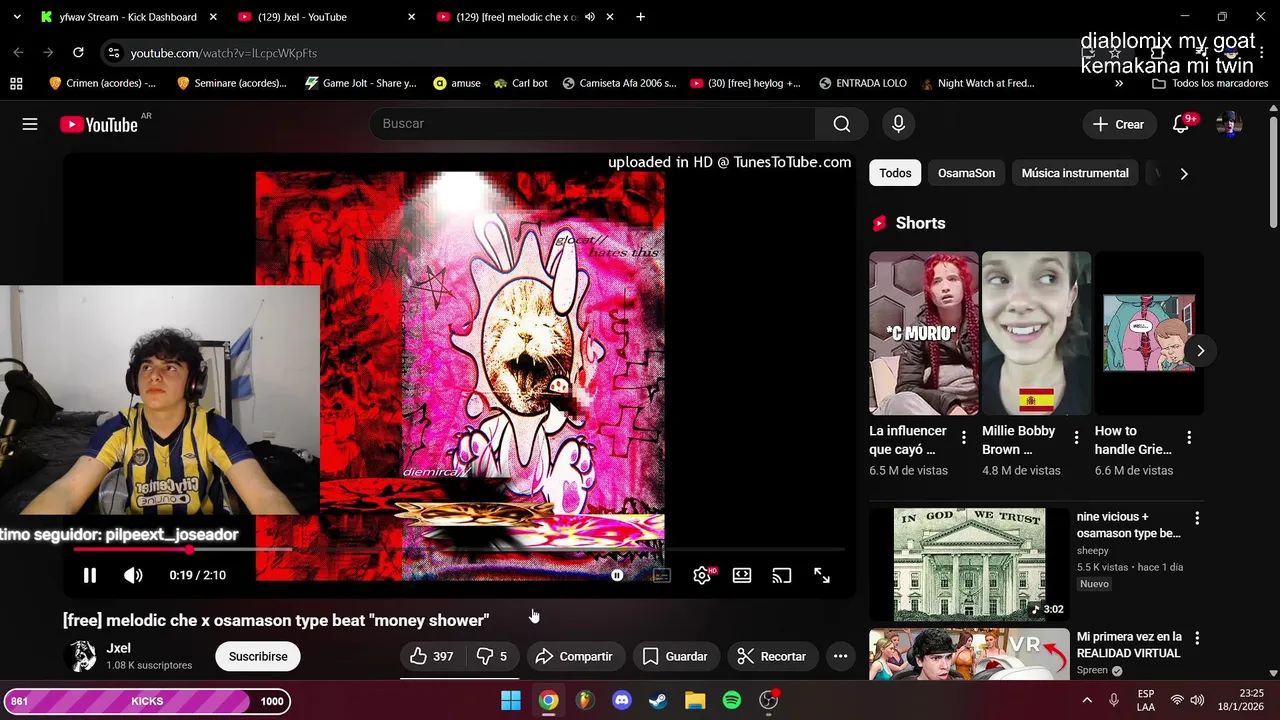Open Steam from taskbar

(x=658, y=700)
